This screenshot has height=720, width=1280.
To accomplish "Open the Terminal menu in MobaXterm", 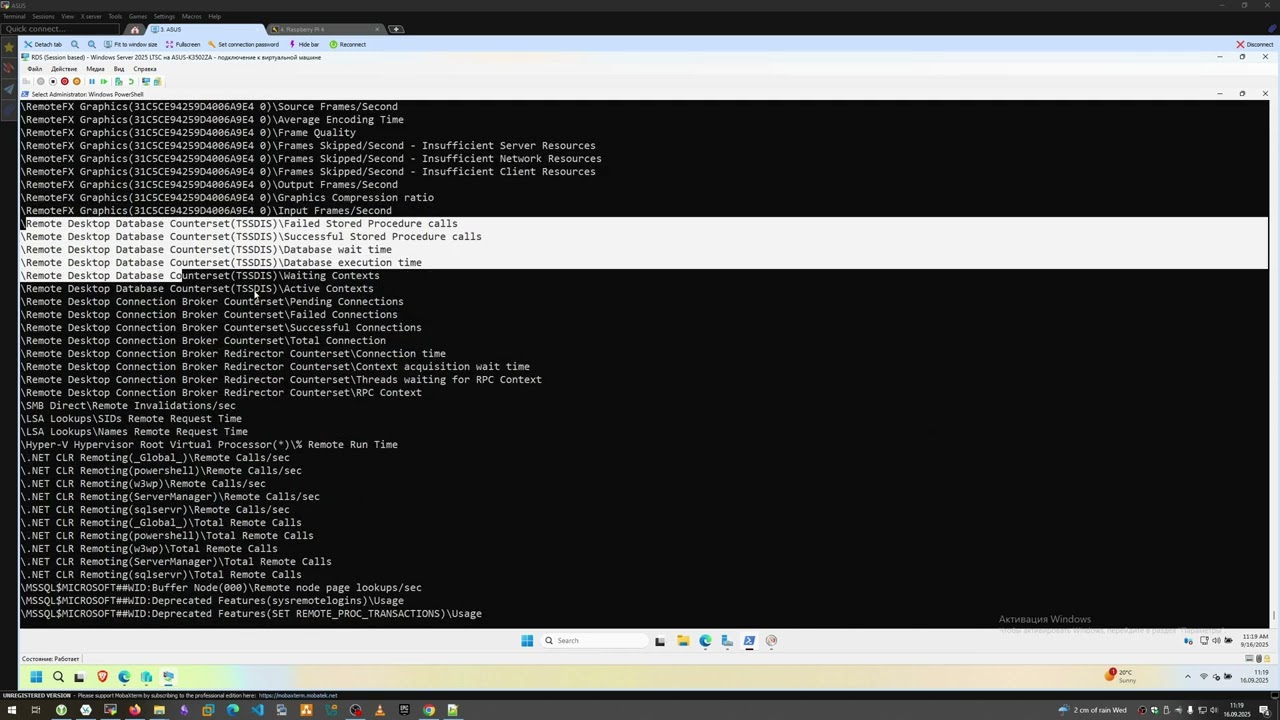I will [x=15, y=16].
